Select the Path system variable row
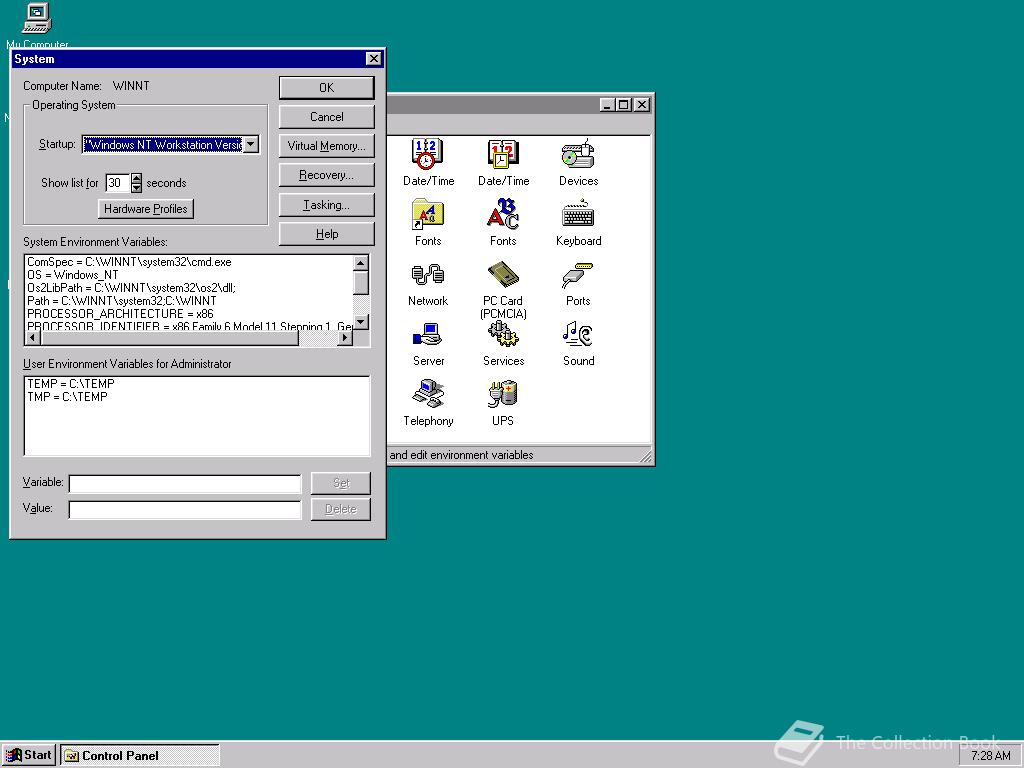 pyautogui.click(x=189, y=301)
